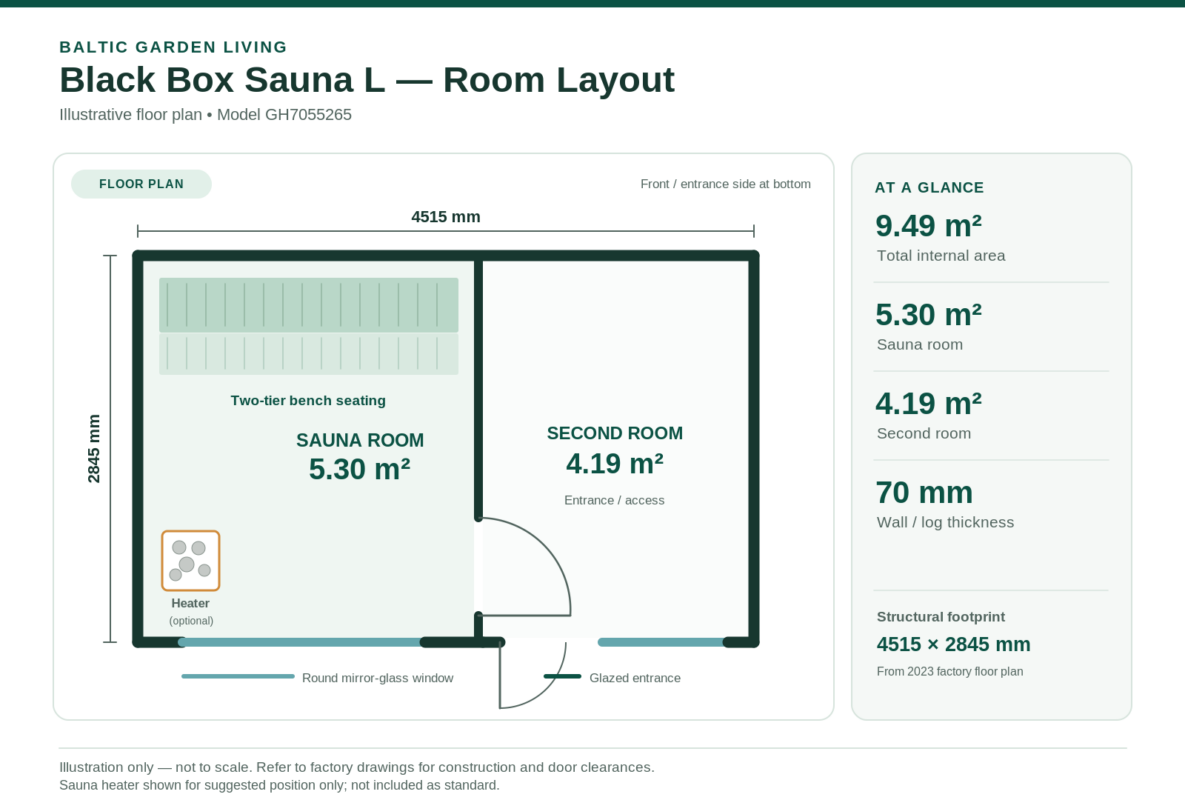
Task: Click the 'Sauna heater shown for suggested position' note
Action: click(280, 786)
